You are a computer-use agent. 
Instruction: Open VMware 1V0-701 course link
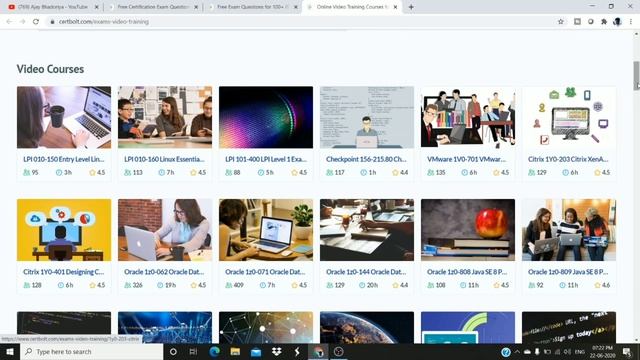click(467, 159)
